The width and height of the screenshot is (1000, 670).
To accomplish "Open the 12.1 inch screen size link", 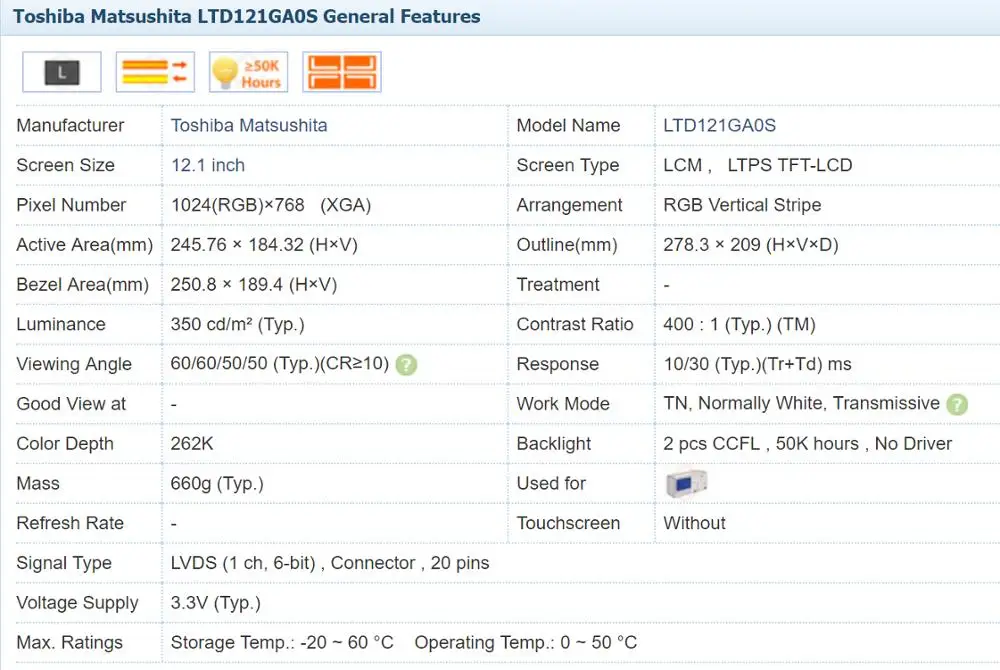I will [x=207, y=165].
